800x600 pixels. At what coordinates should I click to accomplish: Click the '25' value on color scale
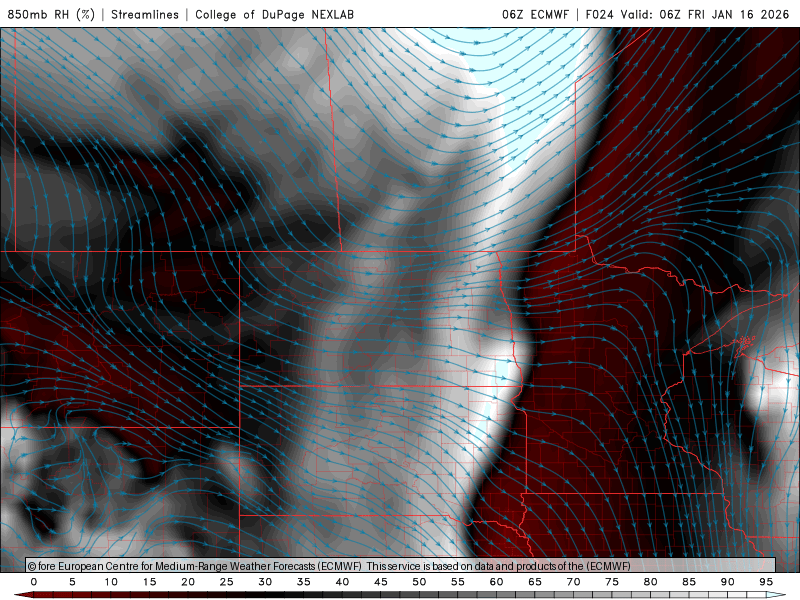click(227, 582)
